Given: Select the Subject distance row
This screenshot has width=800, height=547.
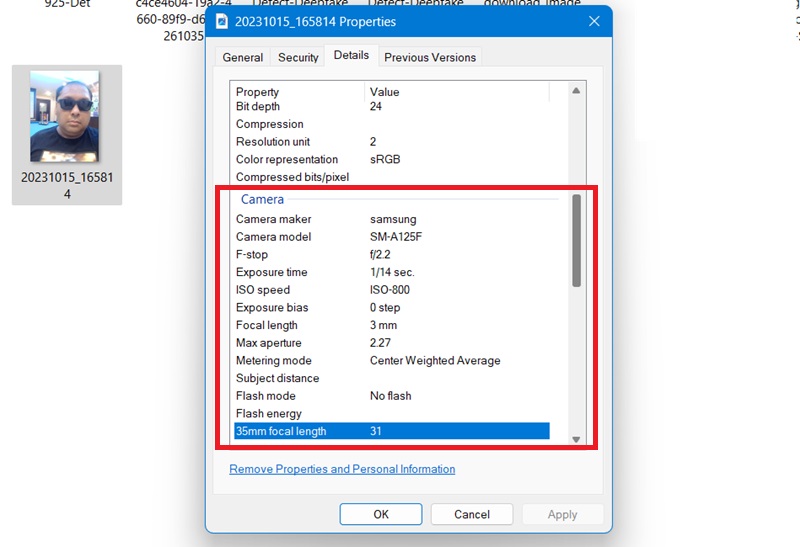Looking at the screenshot, I should [391, 378].
